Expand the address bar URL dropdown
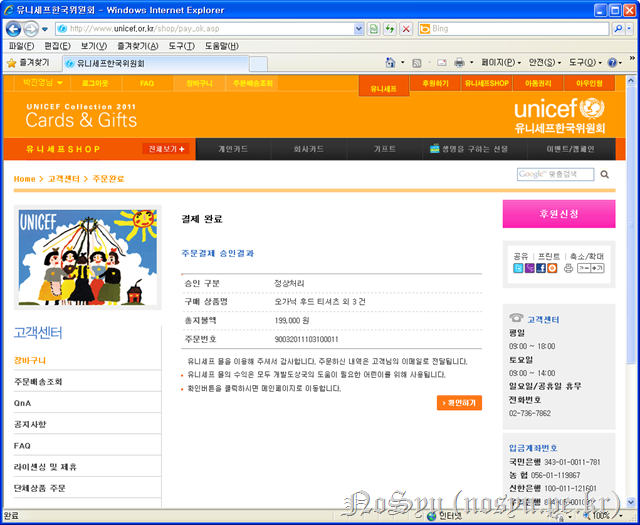640x525 pixels. [x=359, y=29]
